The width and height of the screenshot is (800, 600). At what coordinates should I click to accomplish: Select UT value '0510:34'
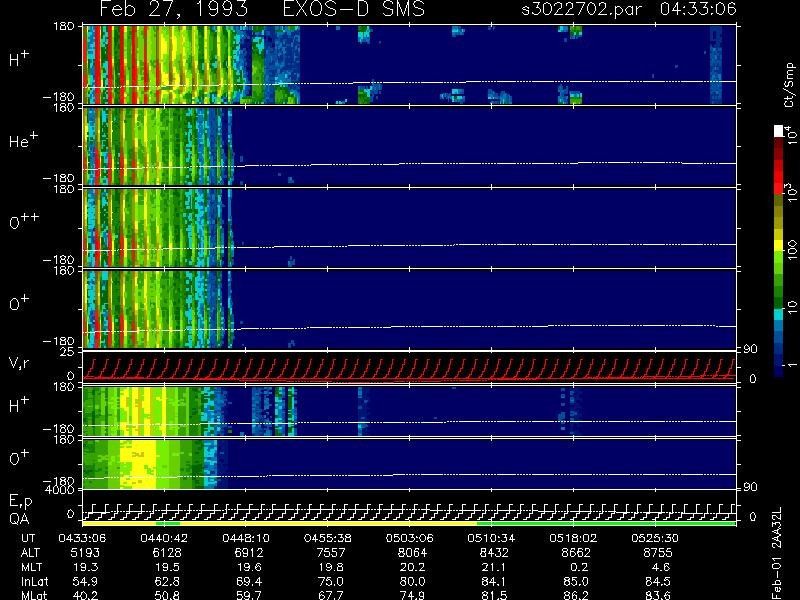(x=491, y=538)
